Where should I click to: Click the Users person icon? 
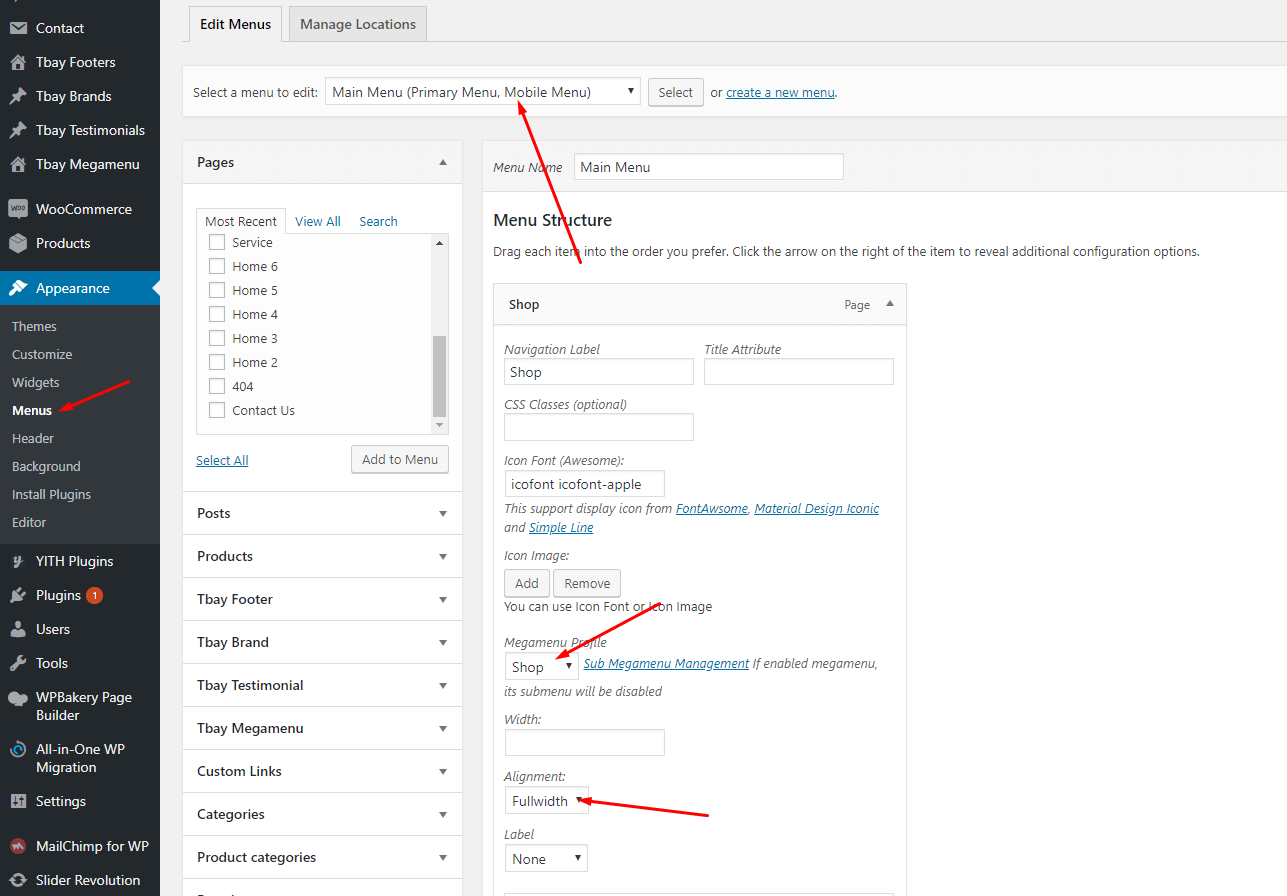18,629
